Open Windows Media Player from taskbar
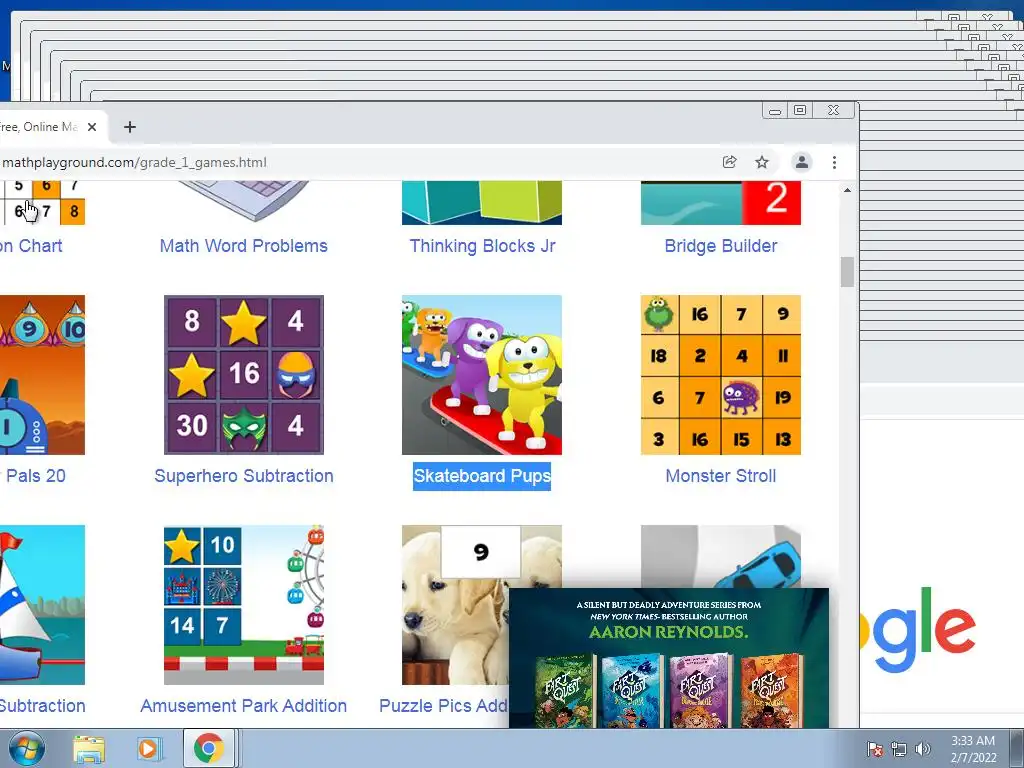The image size is (1024, 768). coord(148,749)
